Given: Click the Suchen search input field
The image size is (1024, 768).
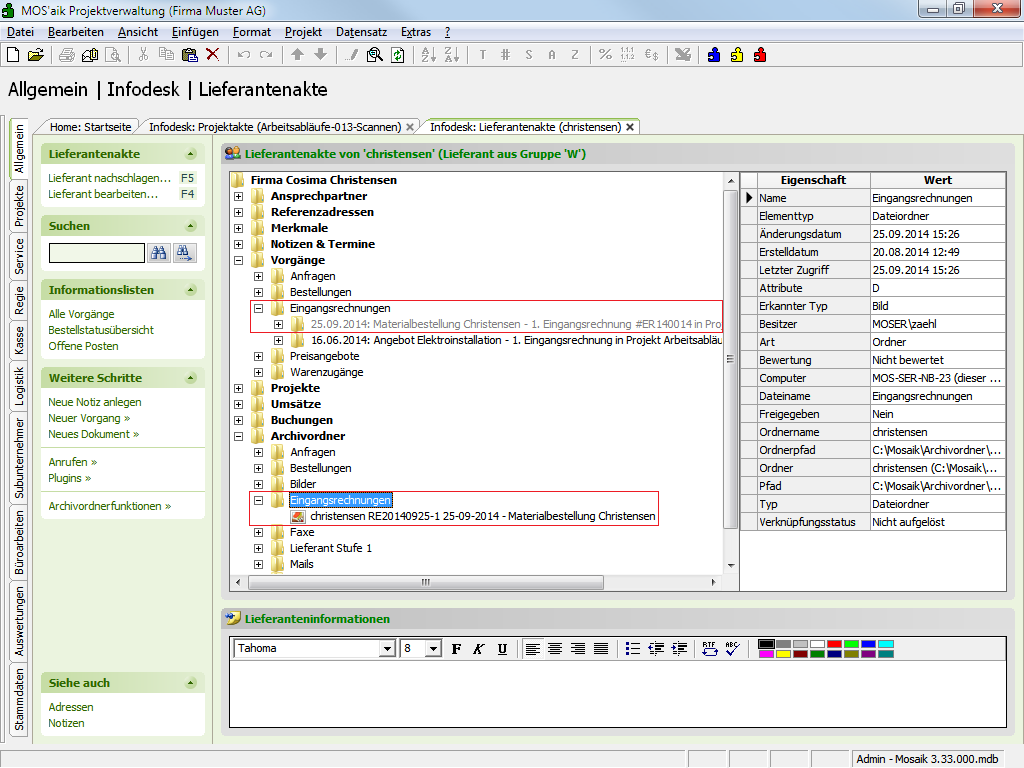Looking at the screenshot, I should click(x=96, y=253).
